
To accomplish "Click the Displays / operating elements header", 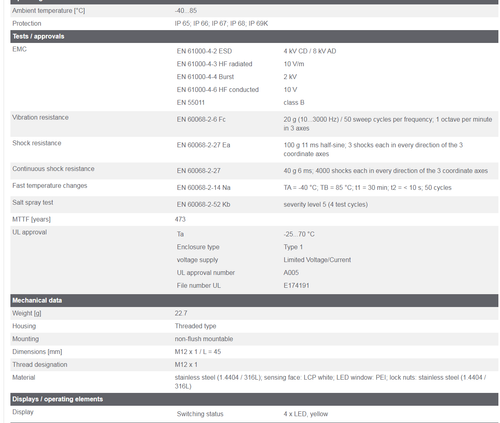I will pyautogui.click(x=254, y=399).
